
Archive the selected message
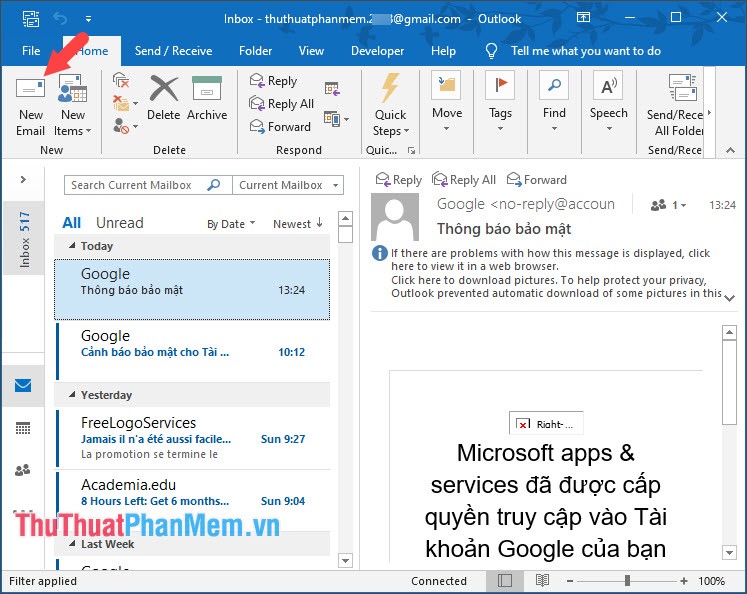point(207,99)
